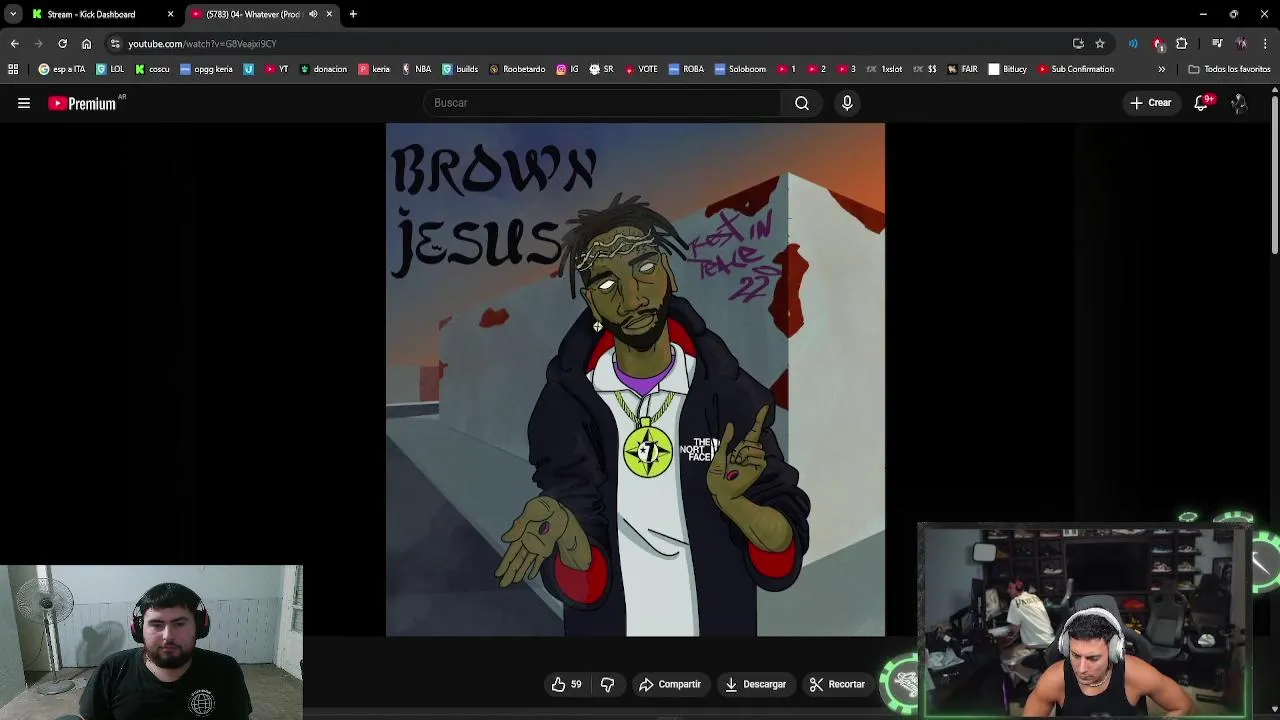Click the red extension icon in toolbar
Viewport: 1280px width, 720px height.
pos(1158,44)
